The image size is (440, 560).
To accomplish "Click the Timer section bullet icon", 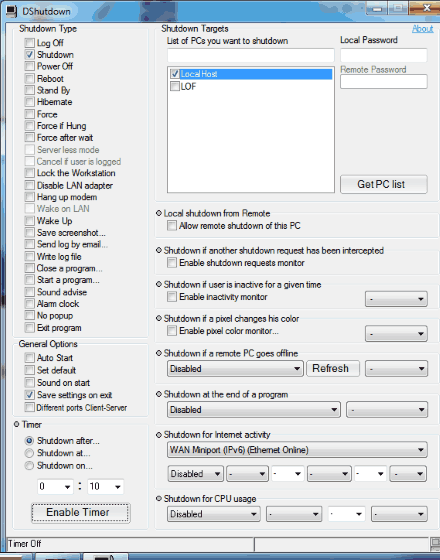I will (x=16, y=424).
